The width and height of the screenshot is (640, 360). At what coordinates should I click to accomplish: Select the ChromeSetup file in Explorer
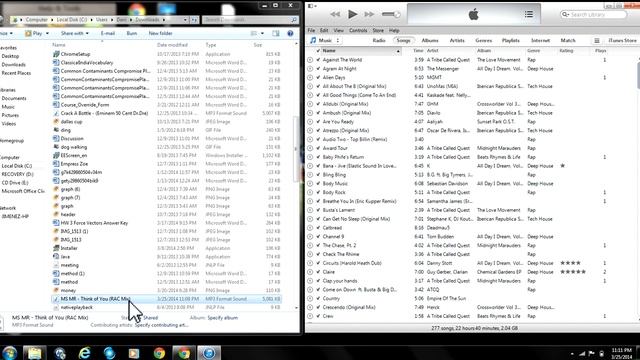(76, 54)
